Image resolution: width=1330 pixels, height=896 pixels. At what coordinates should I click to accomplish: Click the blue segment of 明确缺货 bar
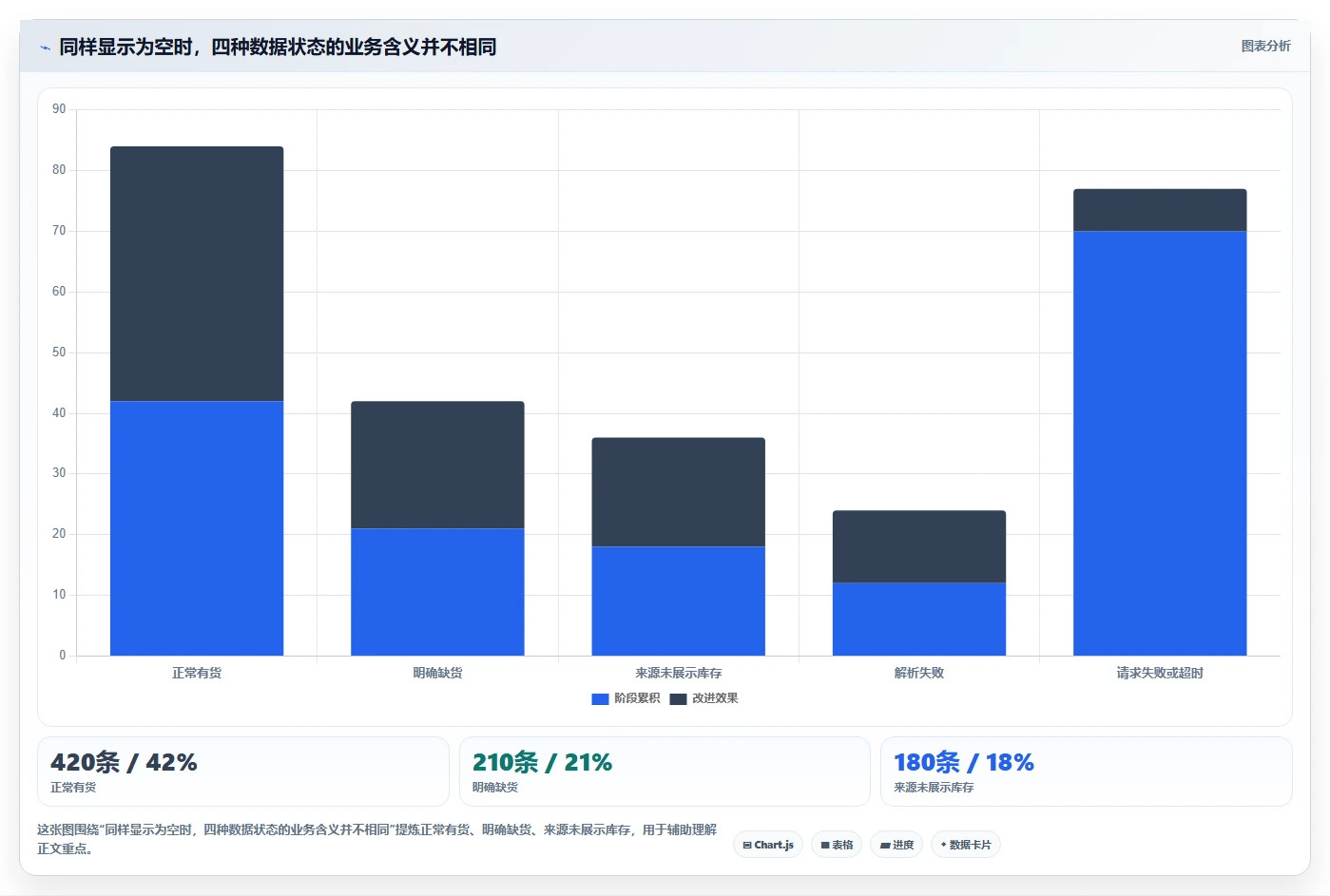pos(437,592)
